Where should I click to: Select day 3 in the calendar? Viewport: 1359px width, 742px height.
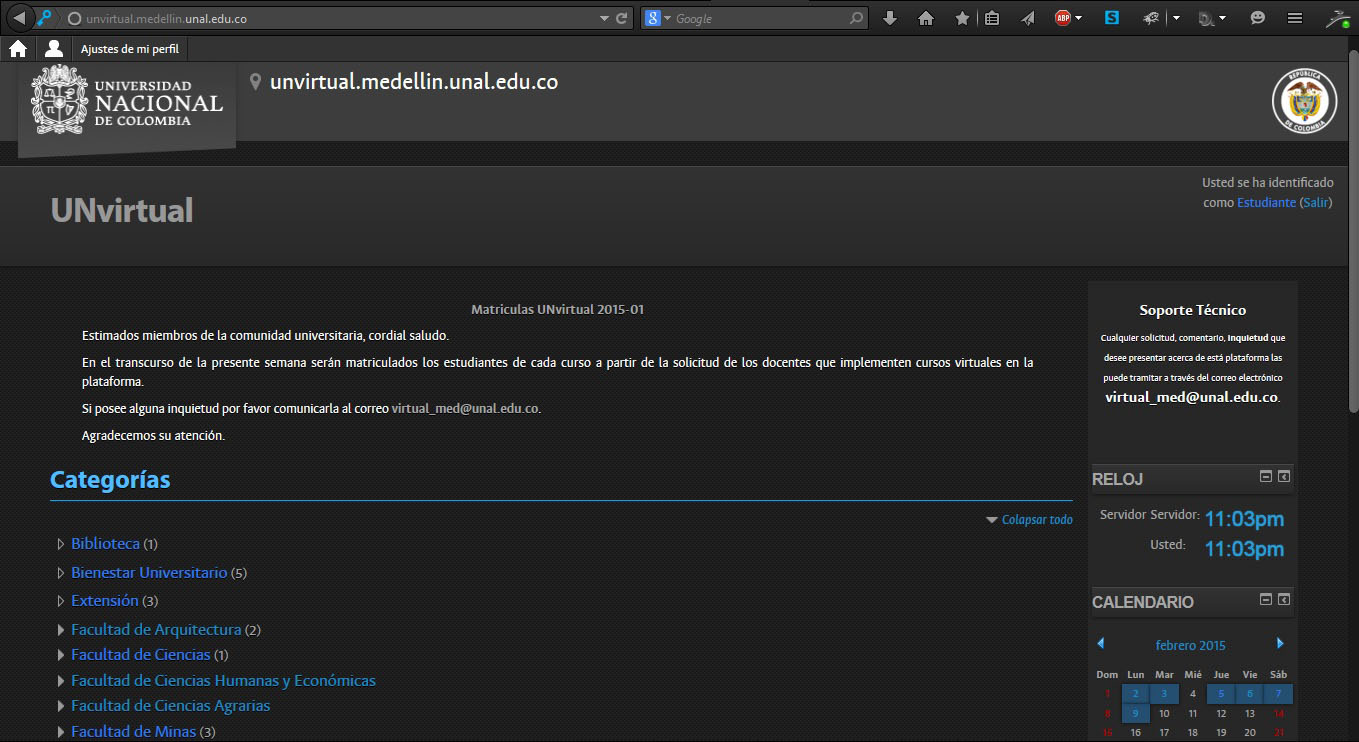pos(1164,693)
